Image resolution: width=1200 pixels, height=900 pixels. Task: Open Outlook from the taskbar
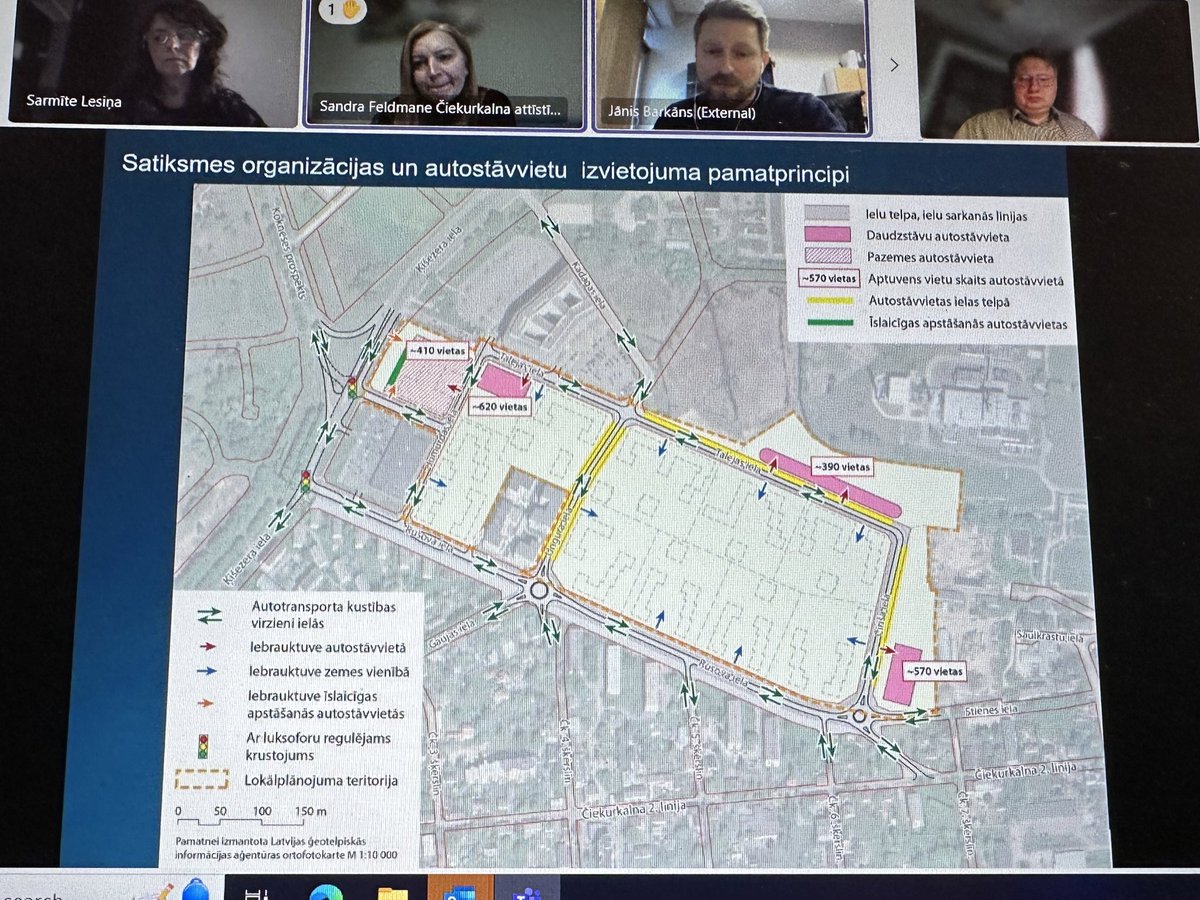click(x=460, y=890)
